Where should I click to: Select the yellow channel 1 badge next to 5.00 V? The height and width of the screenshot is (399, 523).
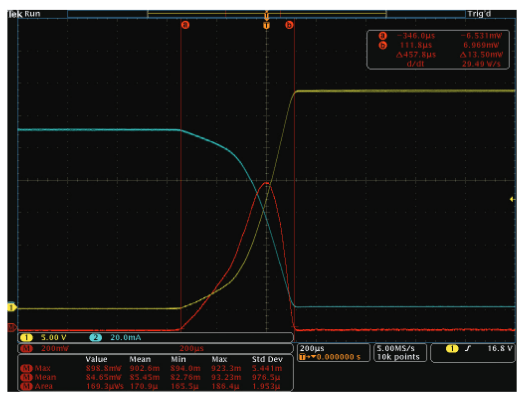26,338
